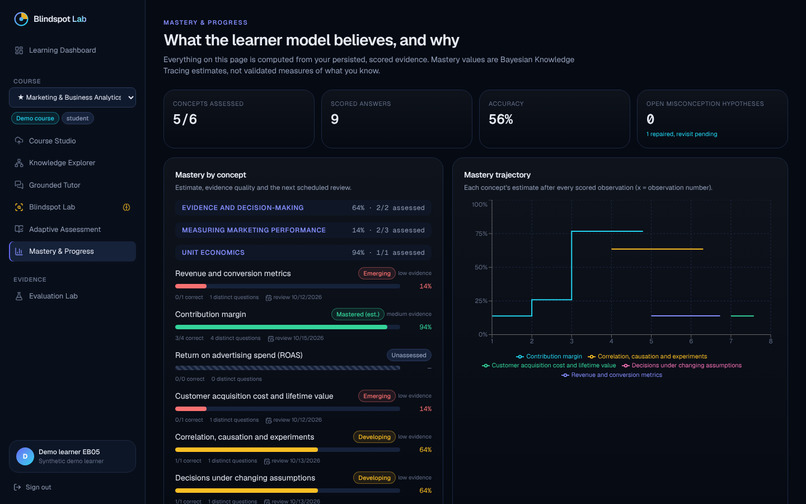Image resolution: width=806 pixels, height=504 pixels.
Task: Click the '94%' value for Contribution margin
Action: (x=425, y=327)
